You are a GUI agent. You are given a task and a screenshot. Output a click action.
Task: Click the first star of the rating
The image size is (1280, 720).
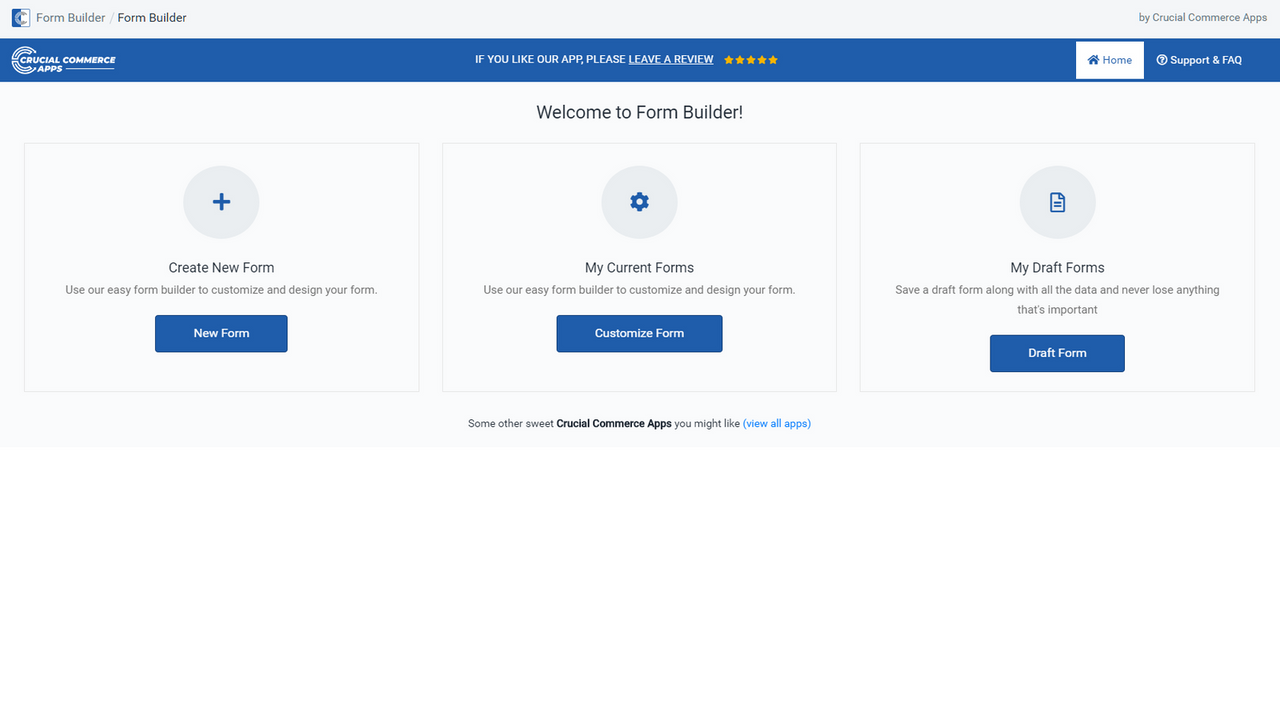coord(727,59)
